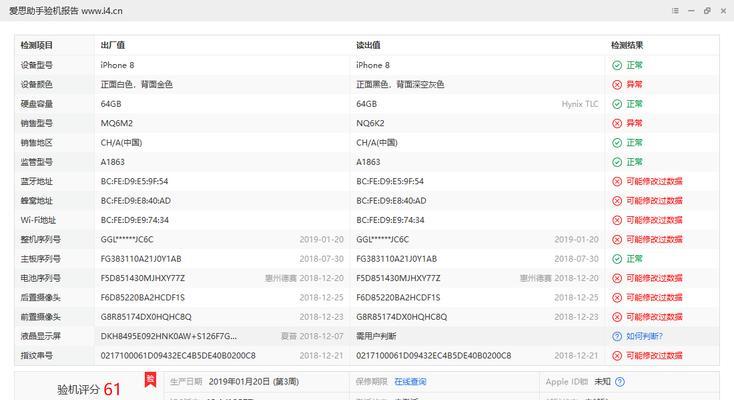Click 可能修改过数据 in 指纹串号 row
This screenshot has height=400, width=734.
[x=654, y=356]
